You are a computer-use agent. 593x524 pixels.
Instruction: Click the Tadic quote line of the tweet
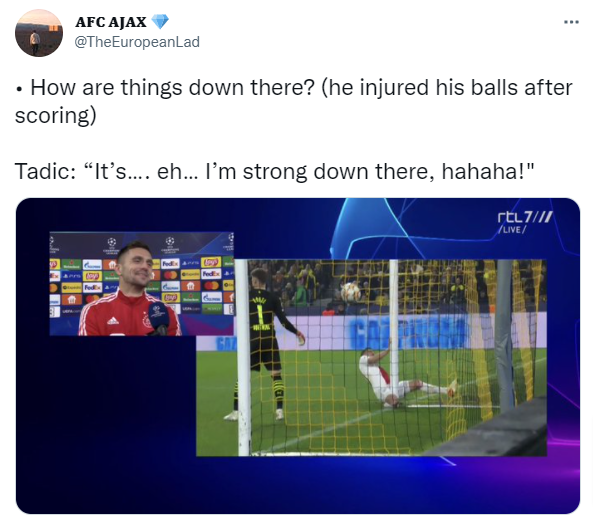point(275,171)
